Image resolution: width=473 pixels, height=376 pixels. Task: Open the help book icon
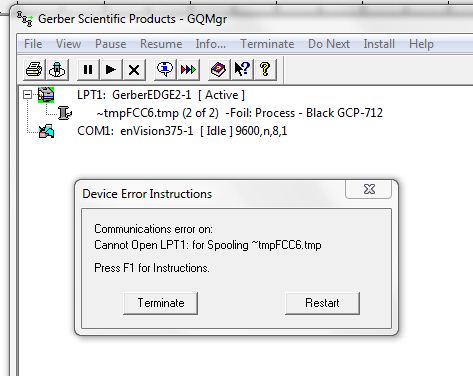[219, 70]
